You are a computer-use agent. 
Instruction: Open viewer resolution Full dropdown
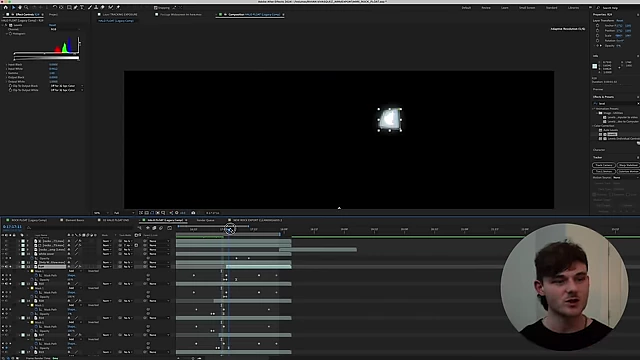[x=124, y=213]
